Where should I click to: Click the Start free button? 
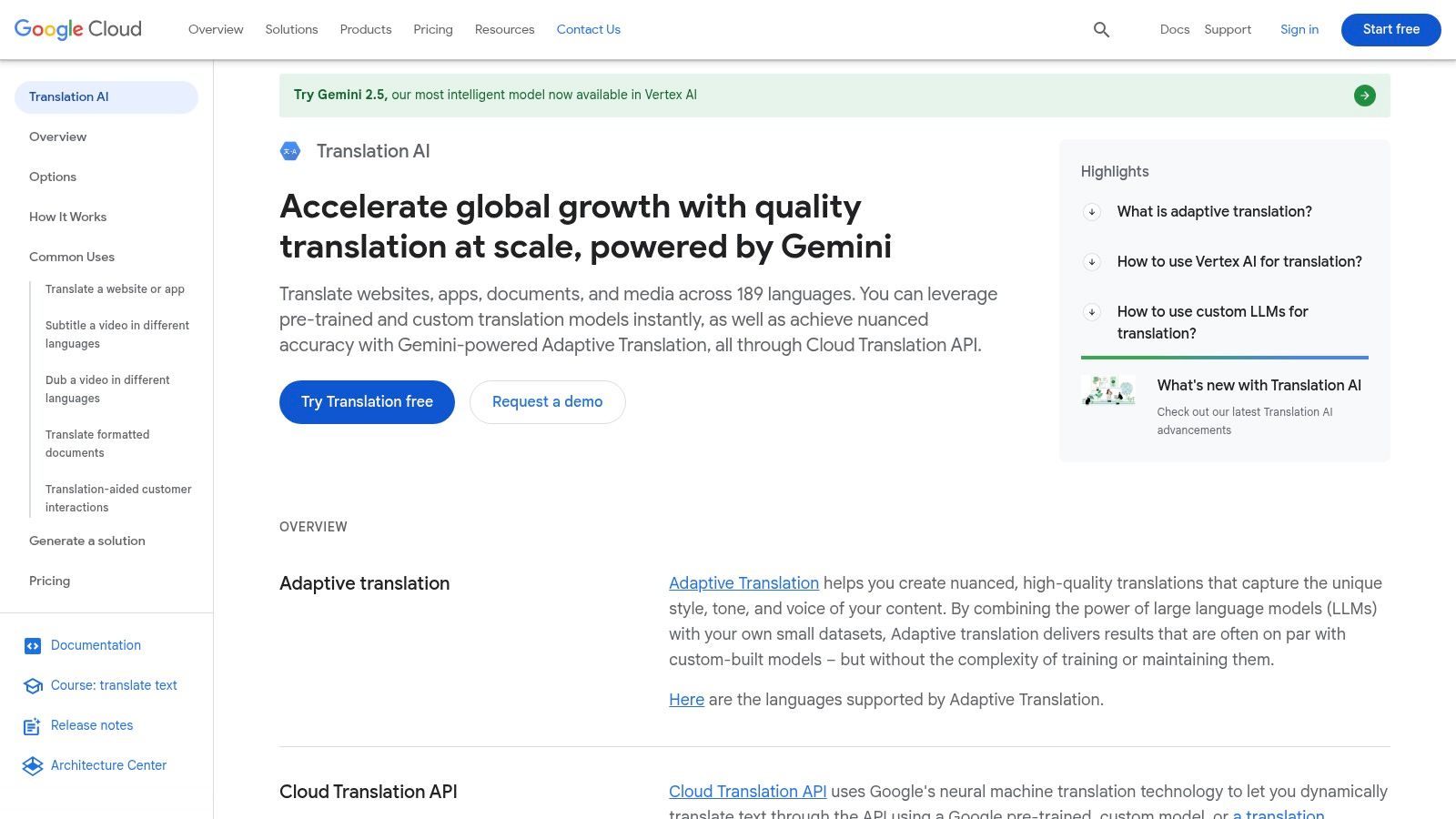coord(1391,29)
